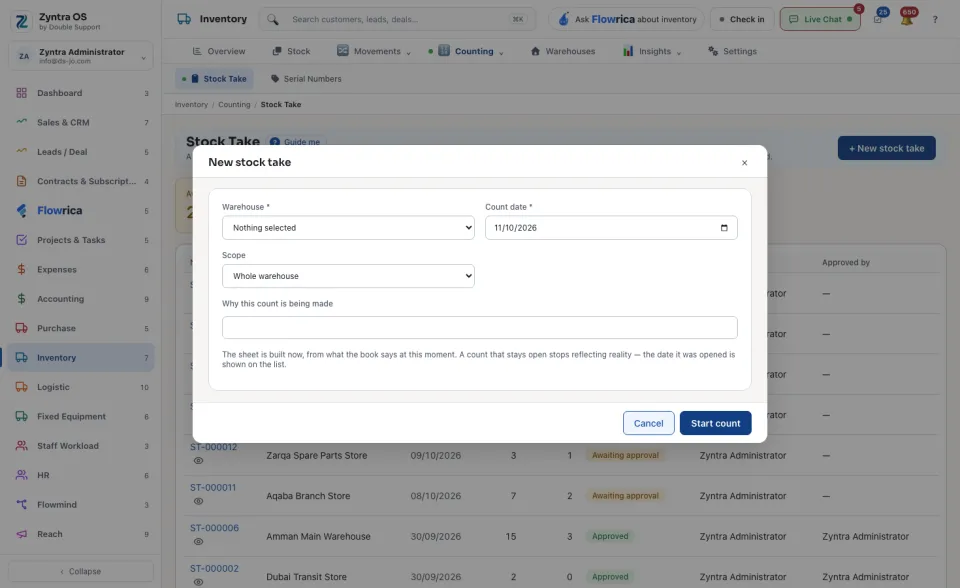The height and width of the screenshot is (588, 960).
Task: Open the calendar picker in Count date
Action: coord(724,228)
